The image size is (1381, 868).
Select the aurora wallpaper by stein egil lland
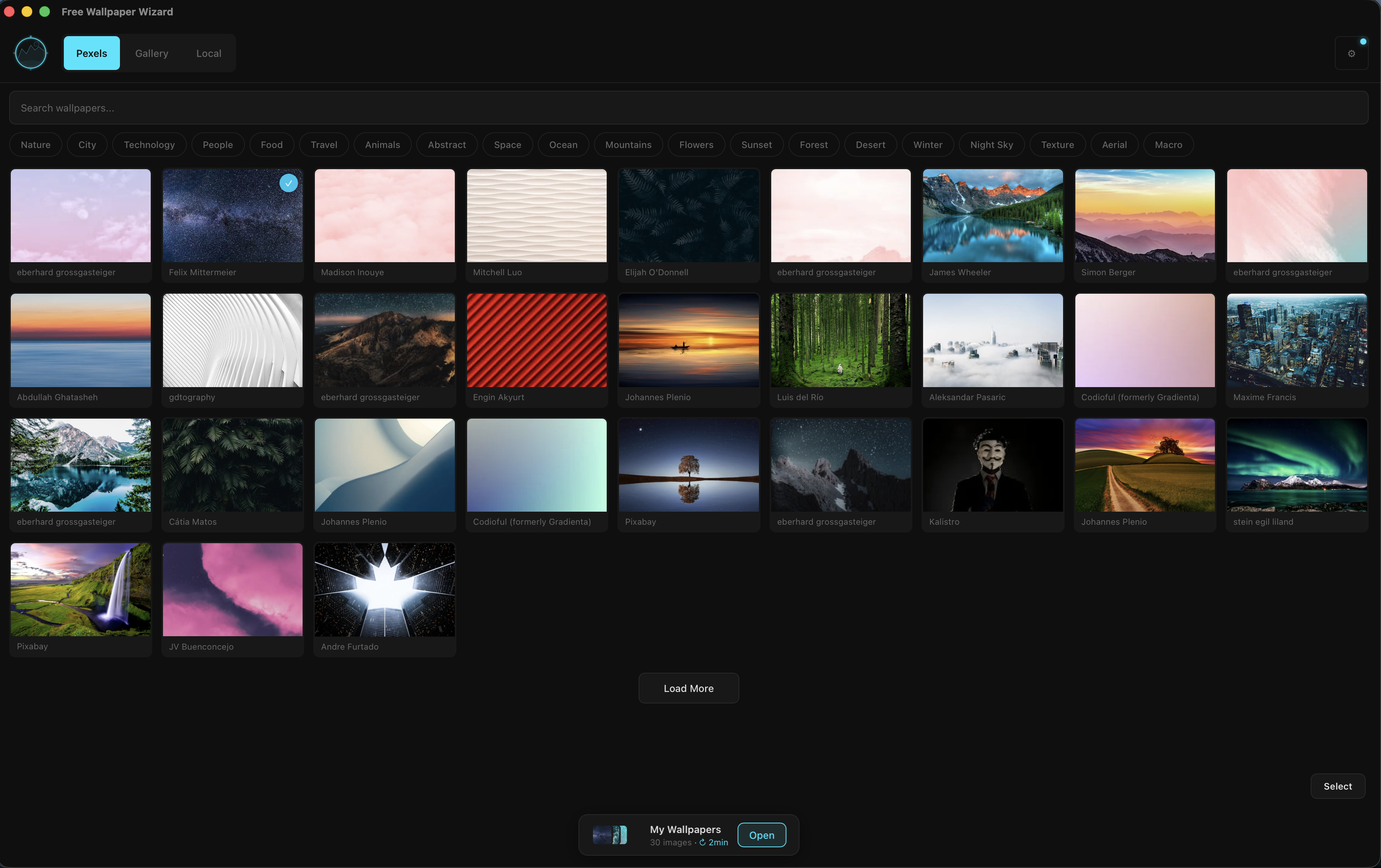pyautogui.click(x=1296, y=465)
